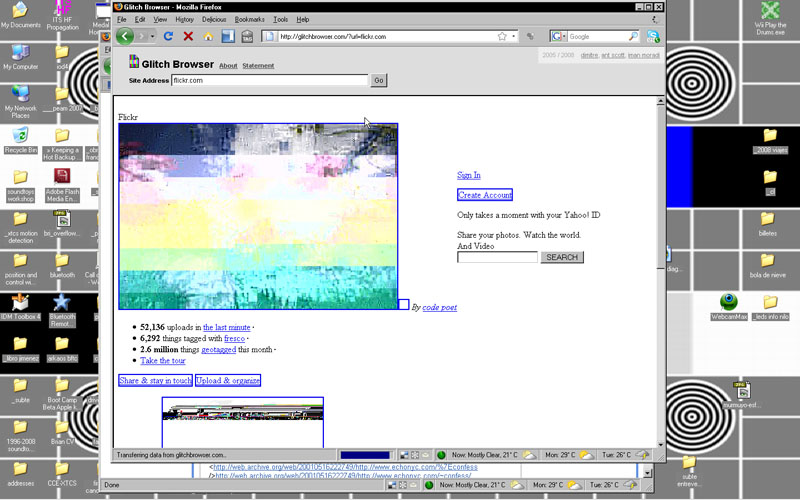Image resolution: width=800 pixels, height=500 pixels.
Task: Follow the Create Account link
Action: click(485, 194)
